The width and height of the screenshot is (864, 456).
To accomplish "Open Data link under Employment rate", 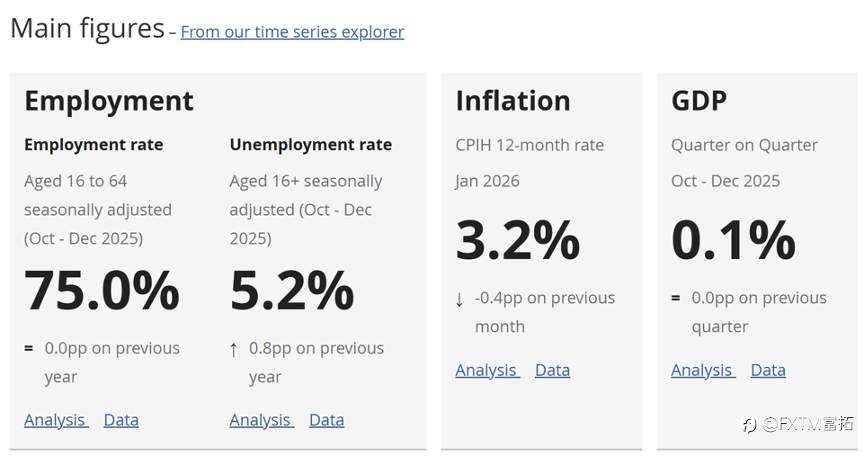I will tap(121, 420).
